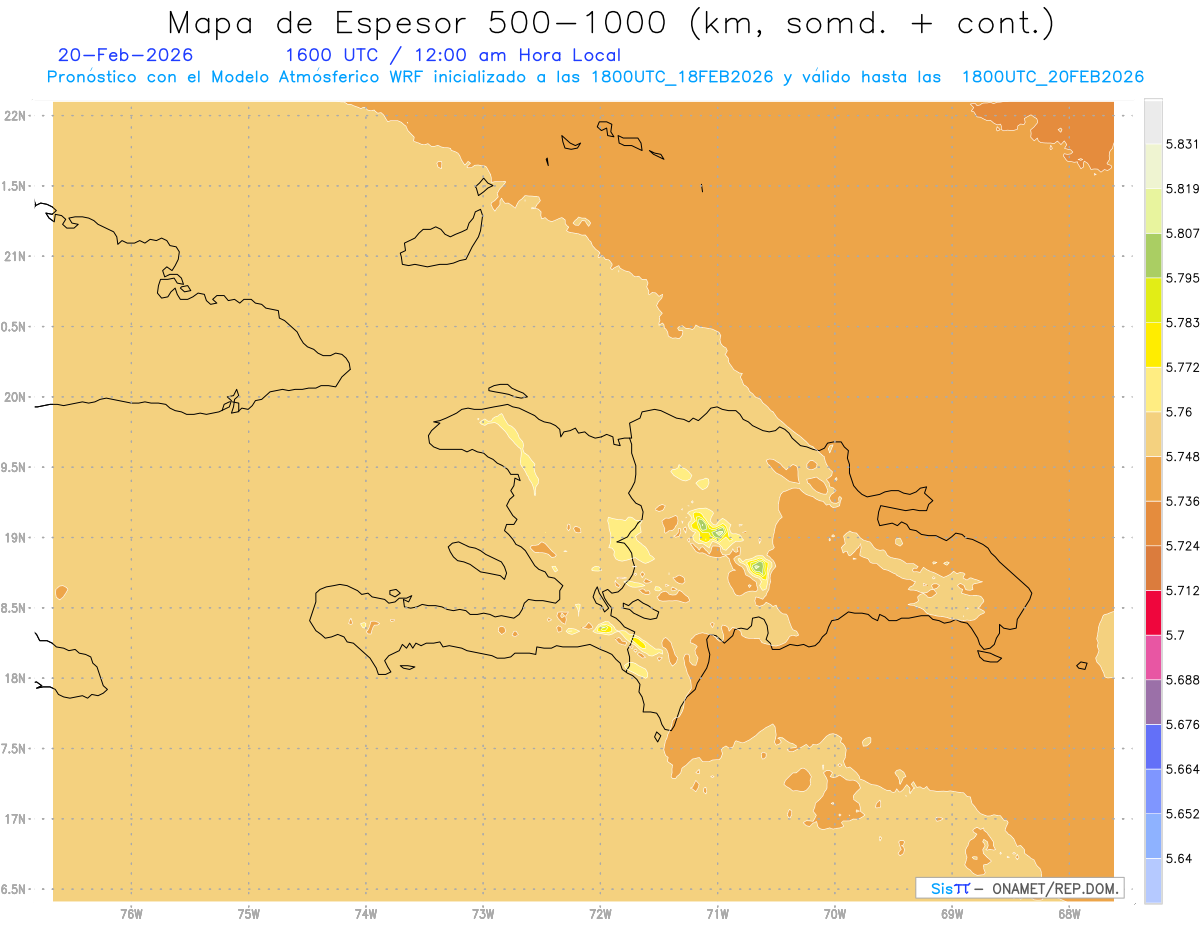Click the longitude label 76W
The image size is (1200, 927).
(131, 915)
